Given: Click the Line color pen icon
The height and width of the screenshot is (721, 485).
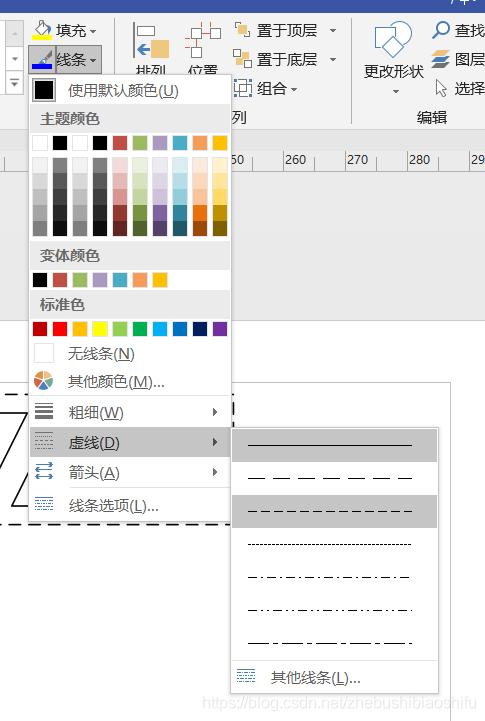Looking at the screenshot, I should 42,60.
